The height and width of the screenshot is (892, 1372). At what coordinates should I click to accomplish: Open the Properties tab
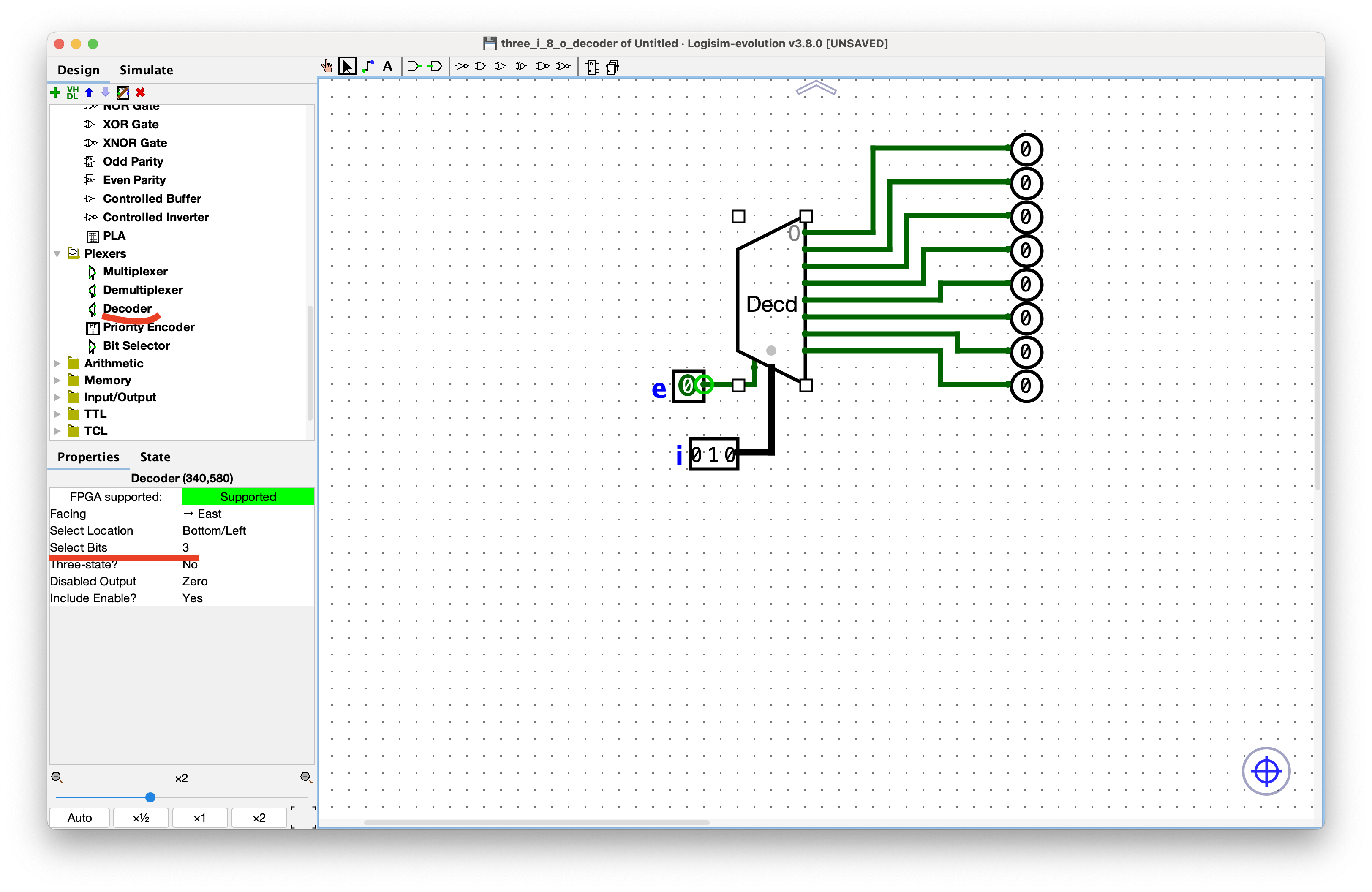[x=88, y=457]
